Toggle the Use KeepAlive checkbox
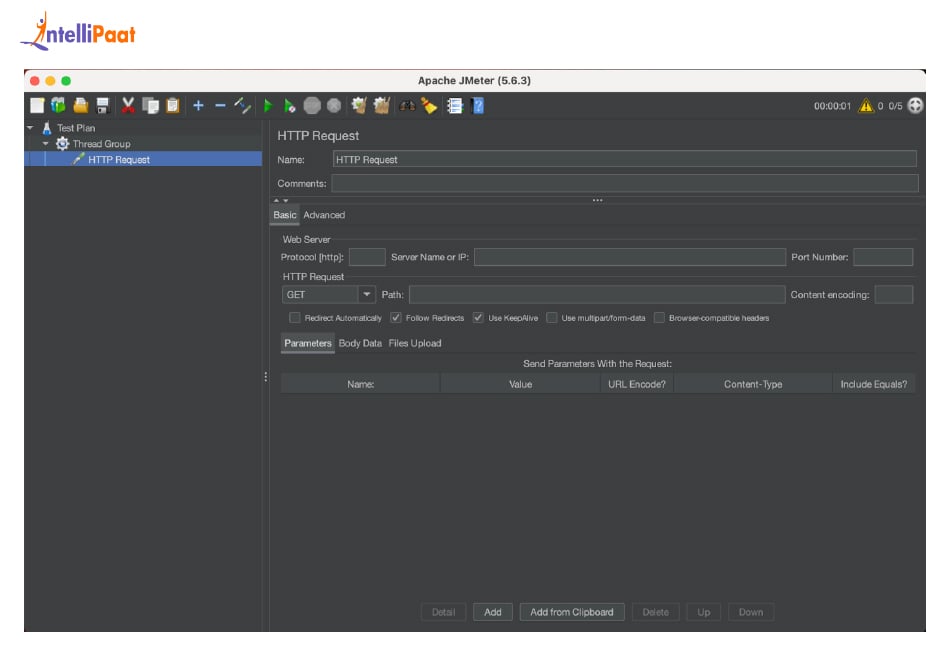 point(478,317)
